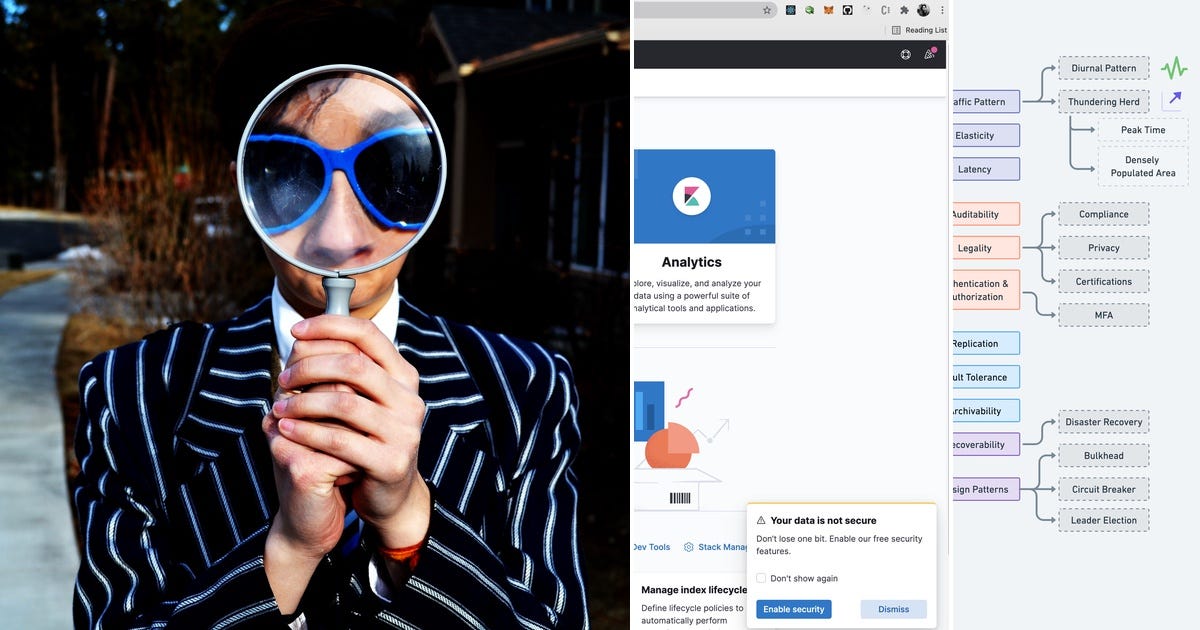Click the Enable security button
This screenshot has height=630, width=1200.
pos(793,609)
